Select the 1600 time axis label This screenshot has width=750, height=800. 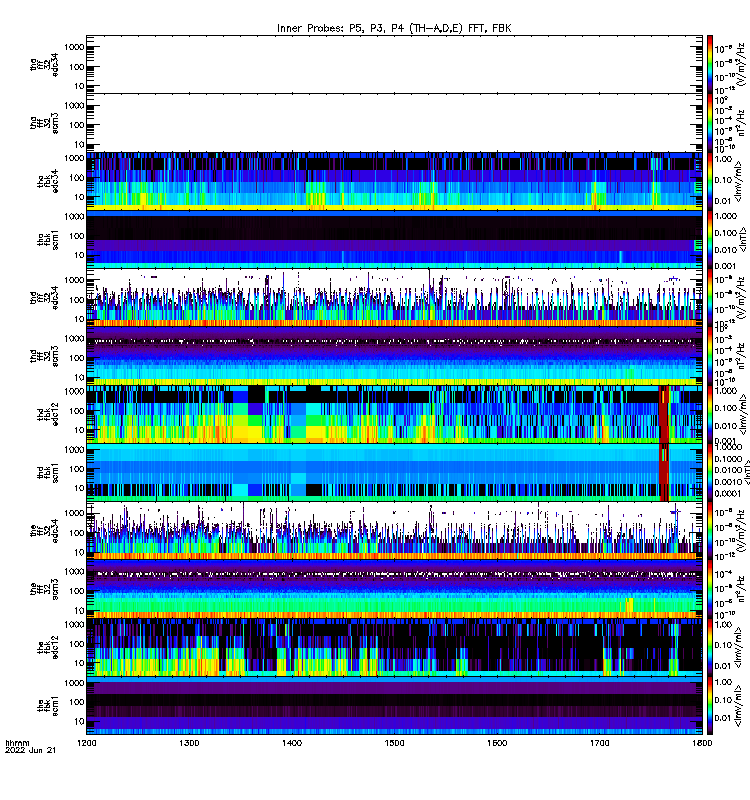(497, 743)
